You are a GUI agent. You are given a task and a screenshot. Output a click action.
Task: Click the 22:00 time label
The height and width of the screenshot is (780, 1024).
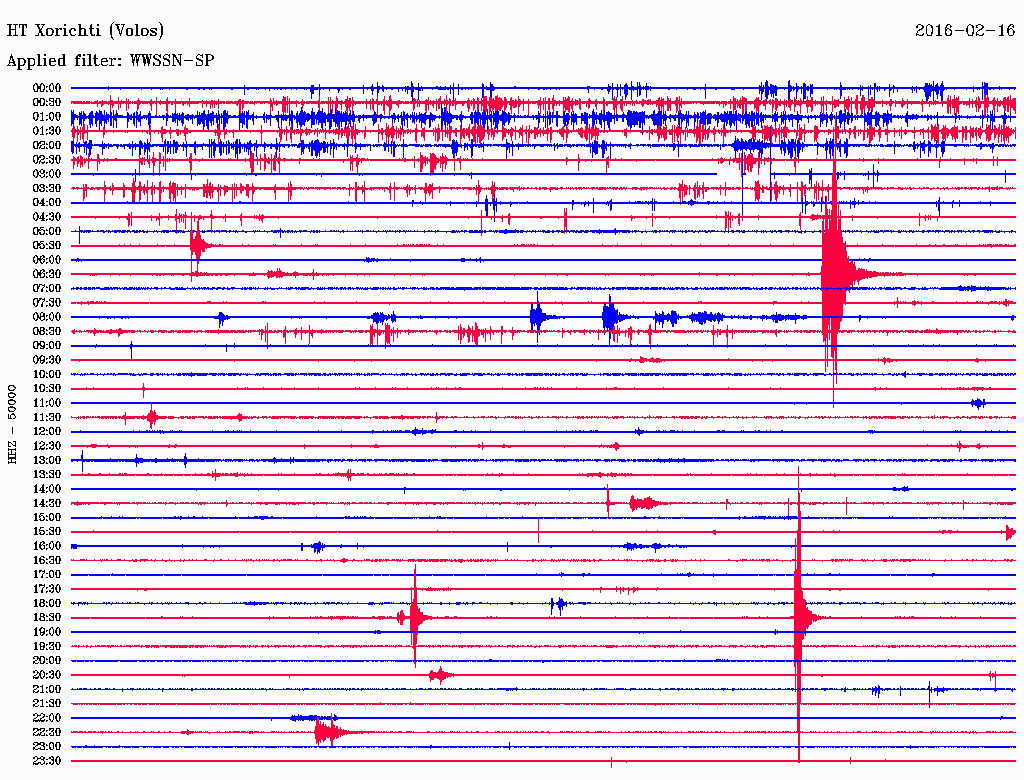47,718
